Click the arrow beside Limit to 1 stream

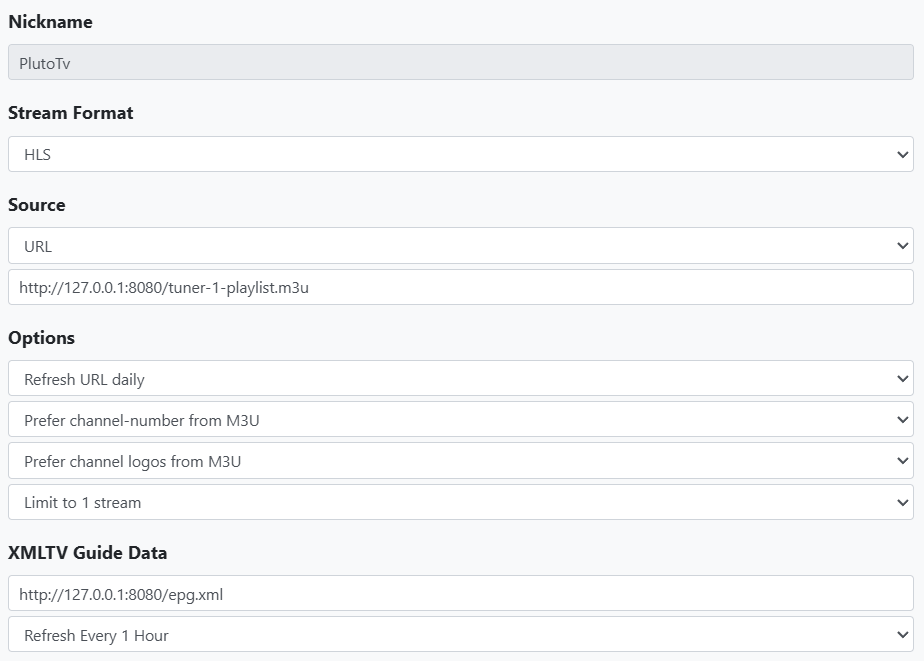click(903, 502)
